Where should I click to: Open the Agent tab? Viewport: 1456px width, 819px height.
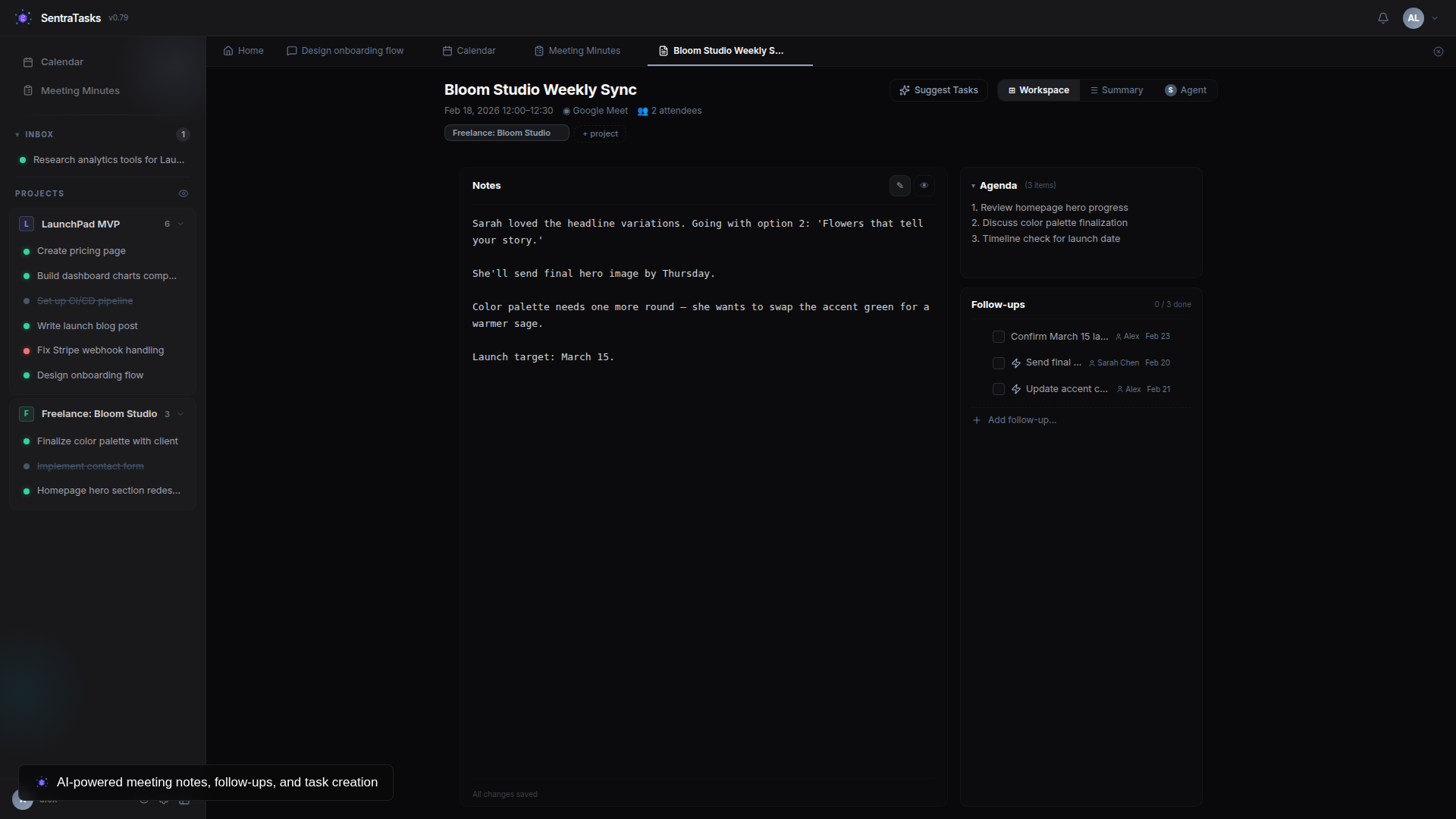[x=1185, y=90]
